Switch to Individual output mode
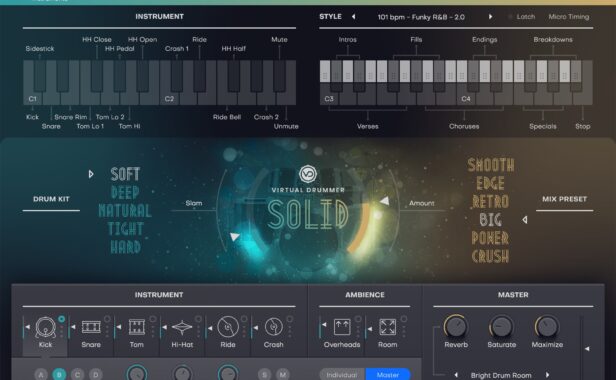This screenshot has width=616, height=380. (x=342, y=374)
